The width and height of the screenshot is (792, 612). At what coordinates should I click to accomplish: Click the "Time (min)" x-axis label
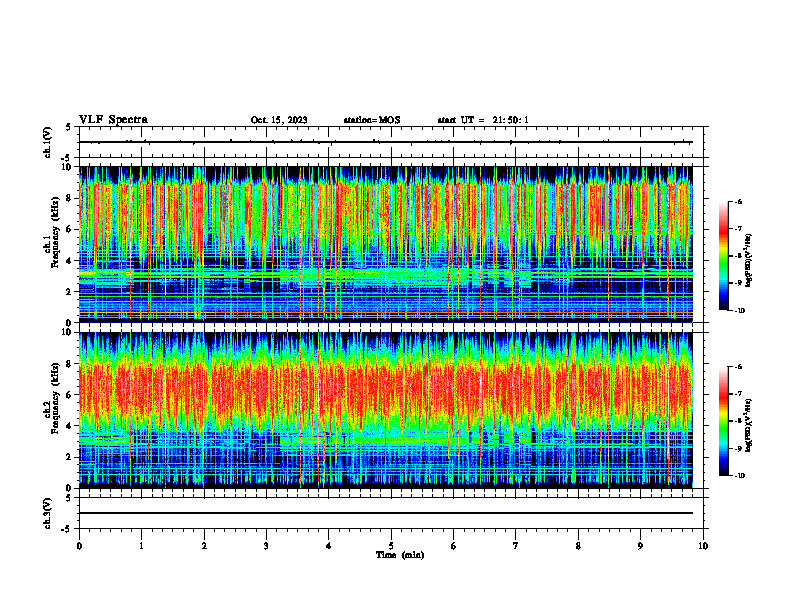[400, 555]
